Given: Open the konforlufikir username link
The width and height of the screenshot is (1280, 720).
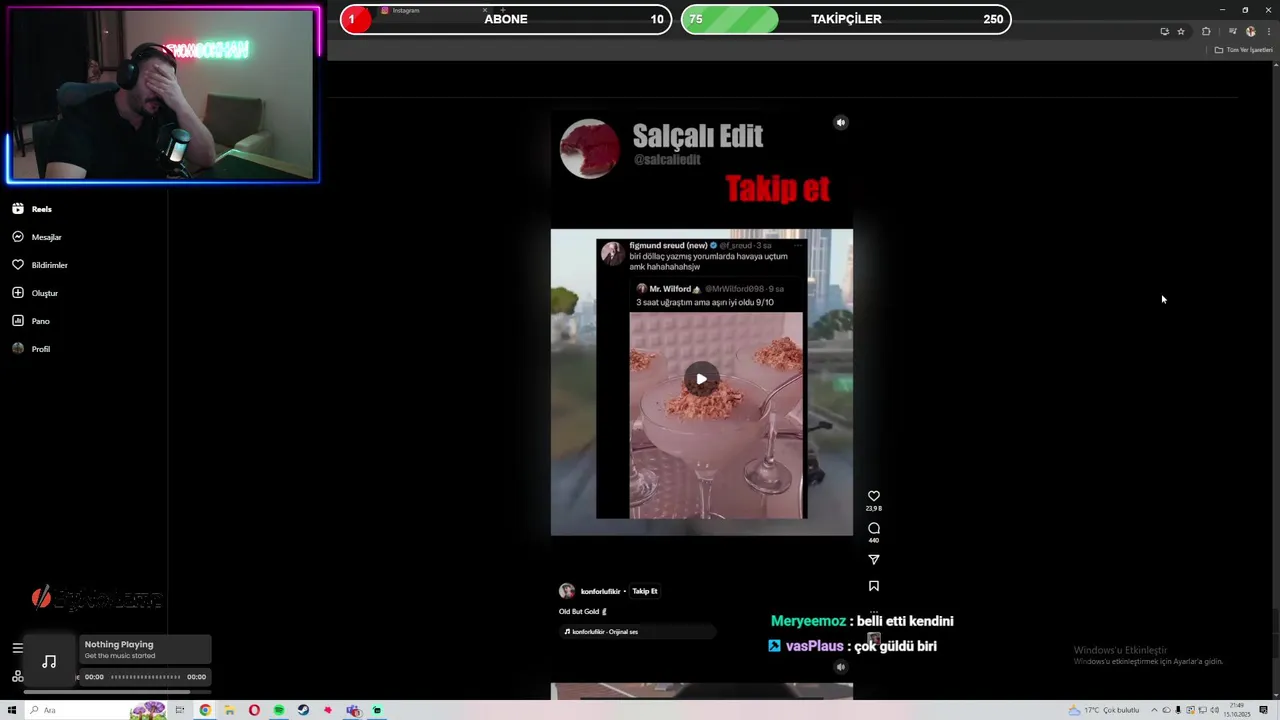Looking at the screenshot, I should tap(600, 591).
